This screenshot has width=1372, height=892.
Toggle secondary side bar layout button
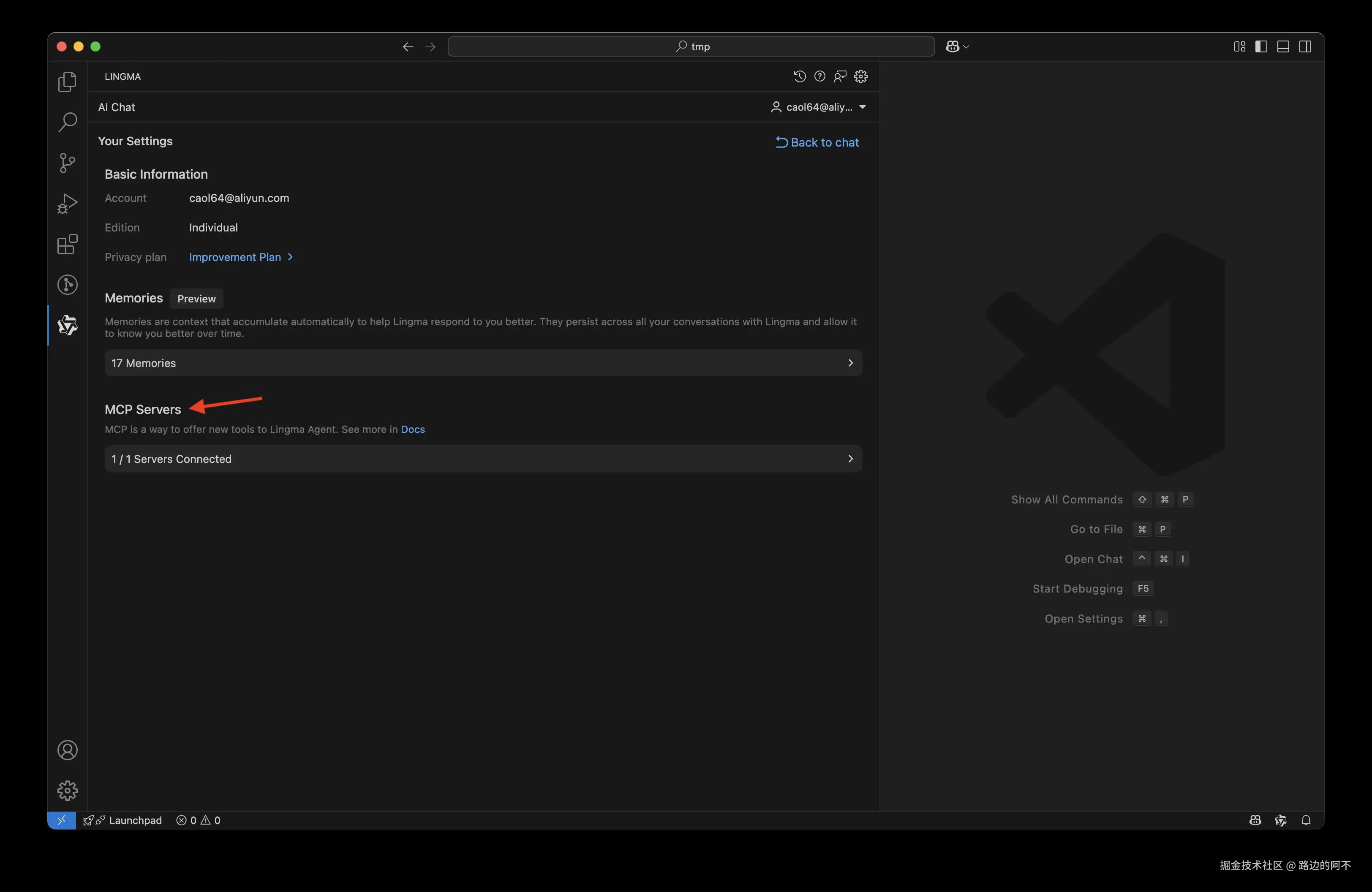(x=1305, y=47)
